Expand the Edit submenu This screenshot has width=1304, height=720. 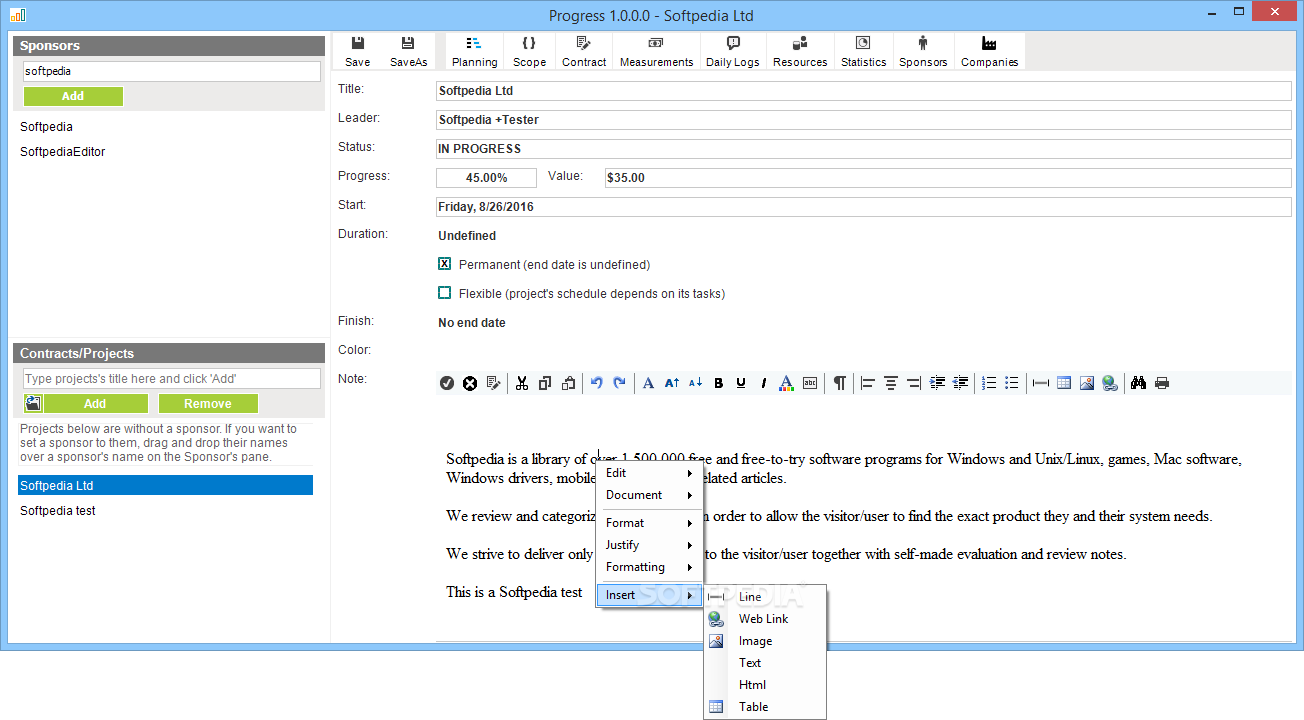click(649, 473)
